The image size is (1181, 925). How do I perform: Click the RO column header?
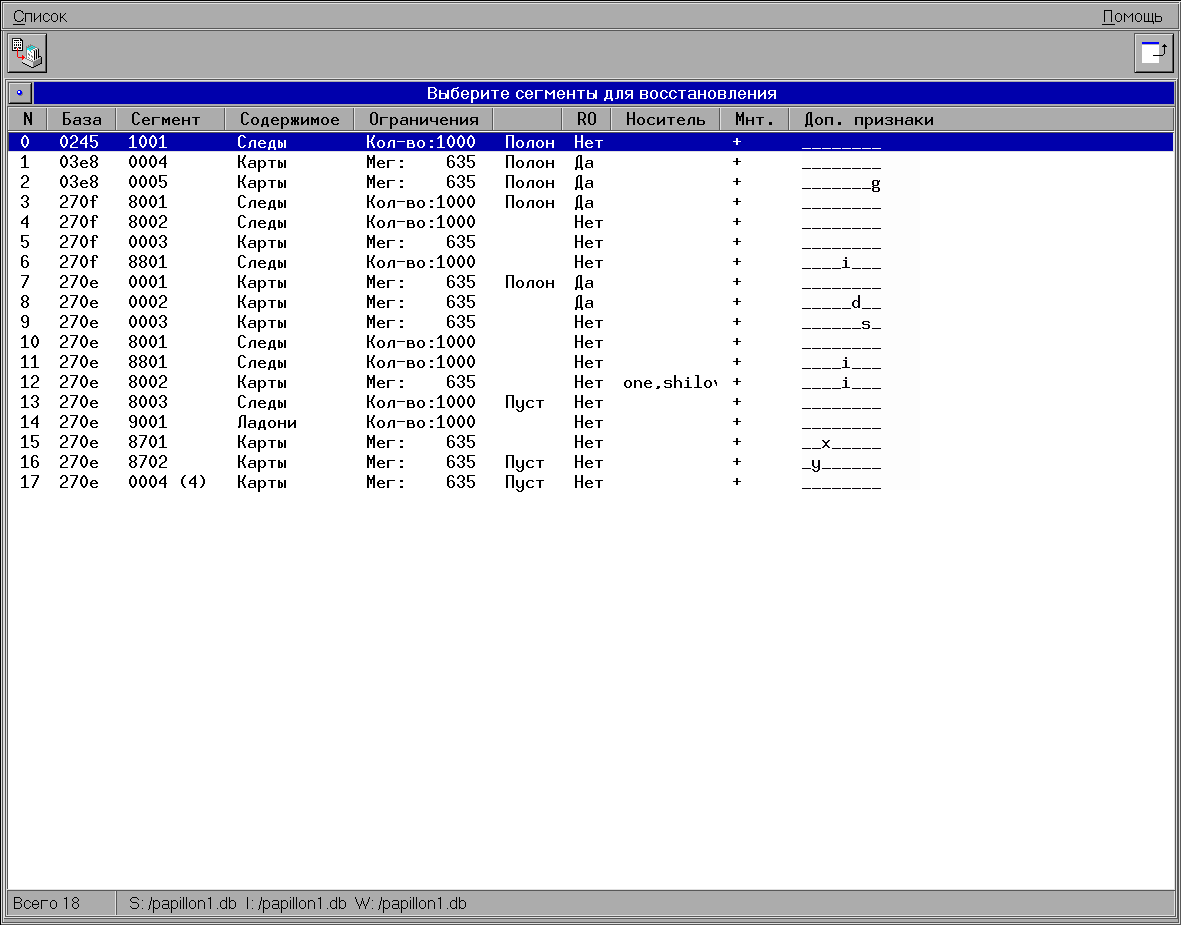[x=586, y=119]
